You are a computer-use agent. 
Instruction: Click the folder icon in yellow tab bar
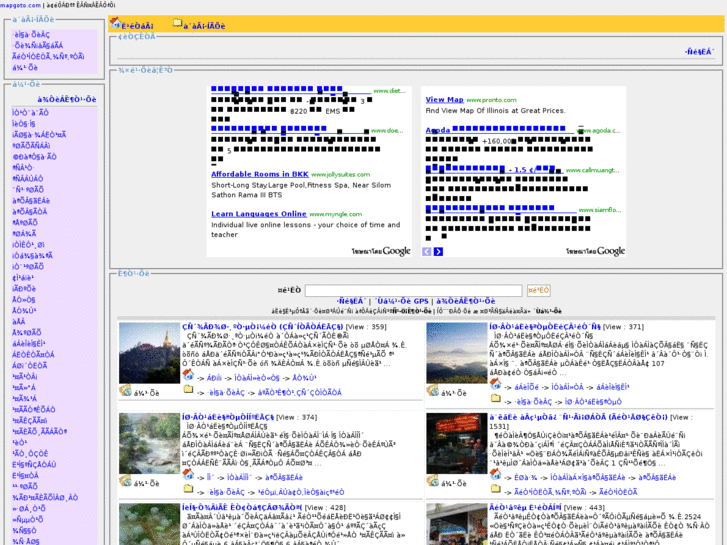tap(178, 23)
